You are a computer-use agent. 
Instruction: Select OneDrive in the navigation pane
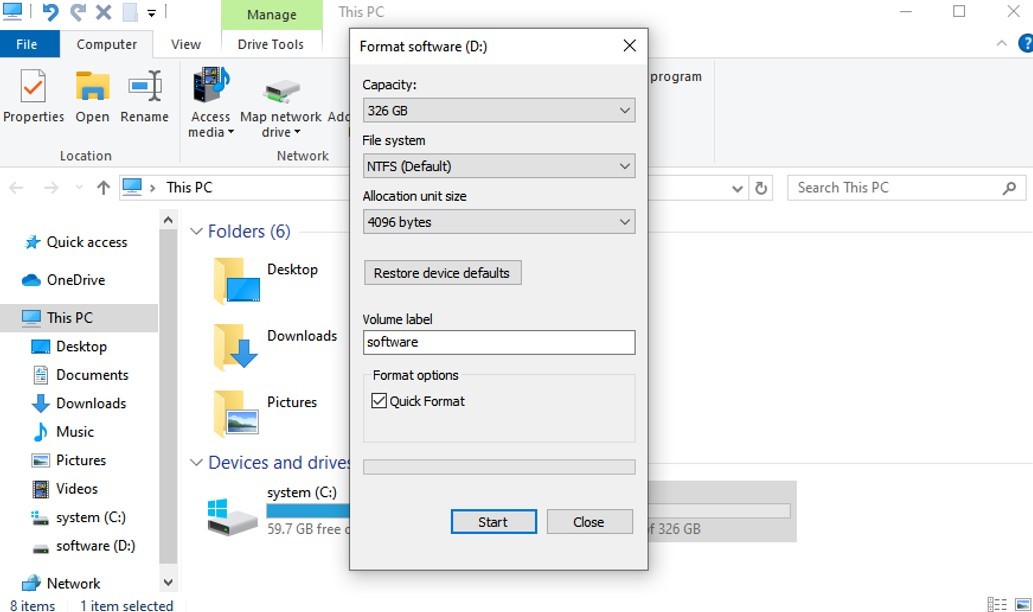point(75,280)
